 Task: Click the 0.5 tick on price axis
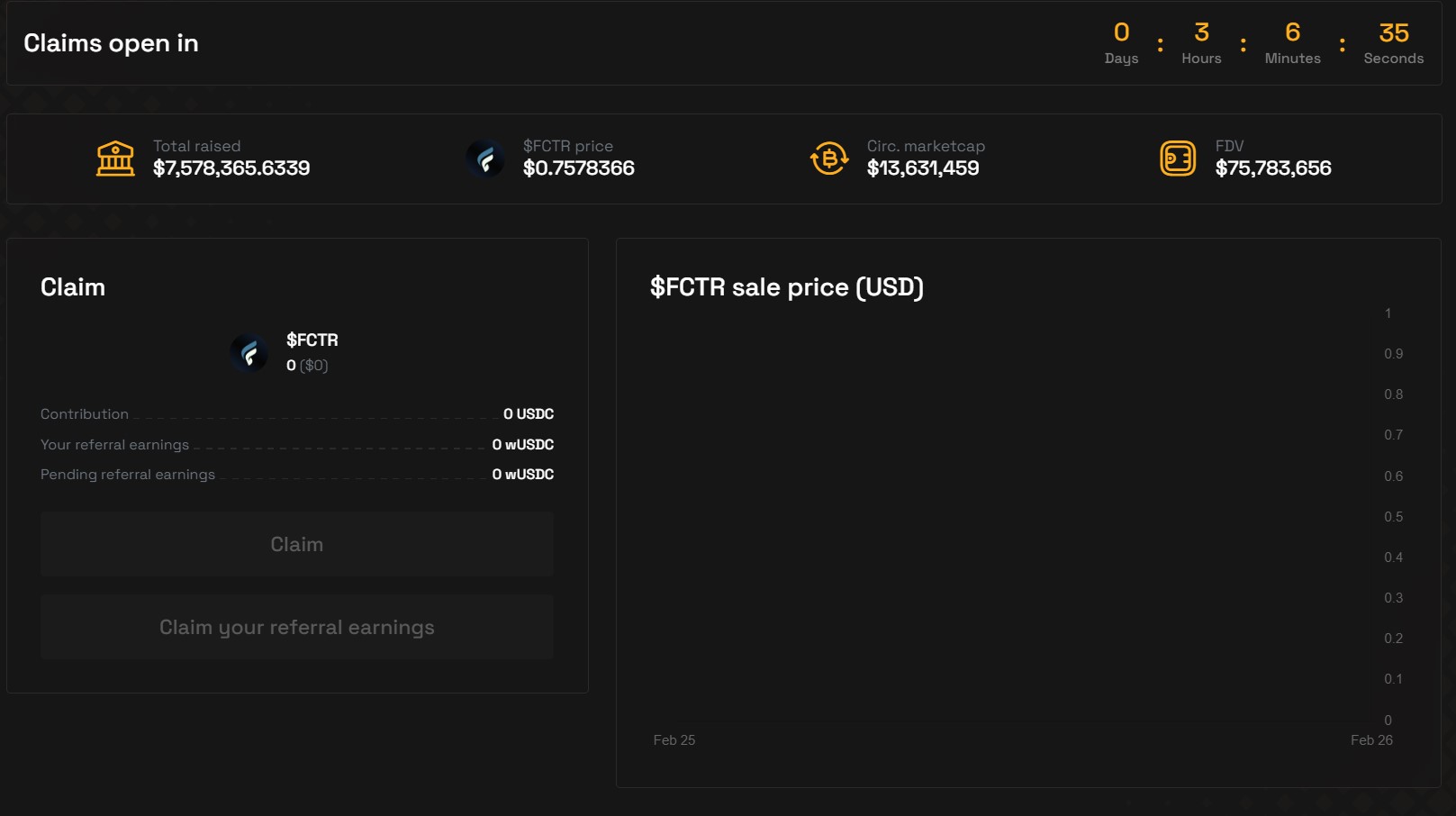click(x=1393, y=517)
